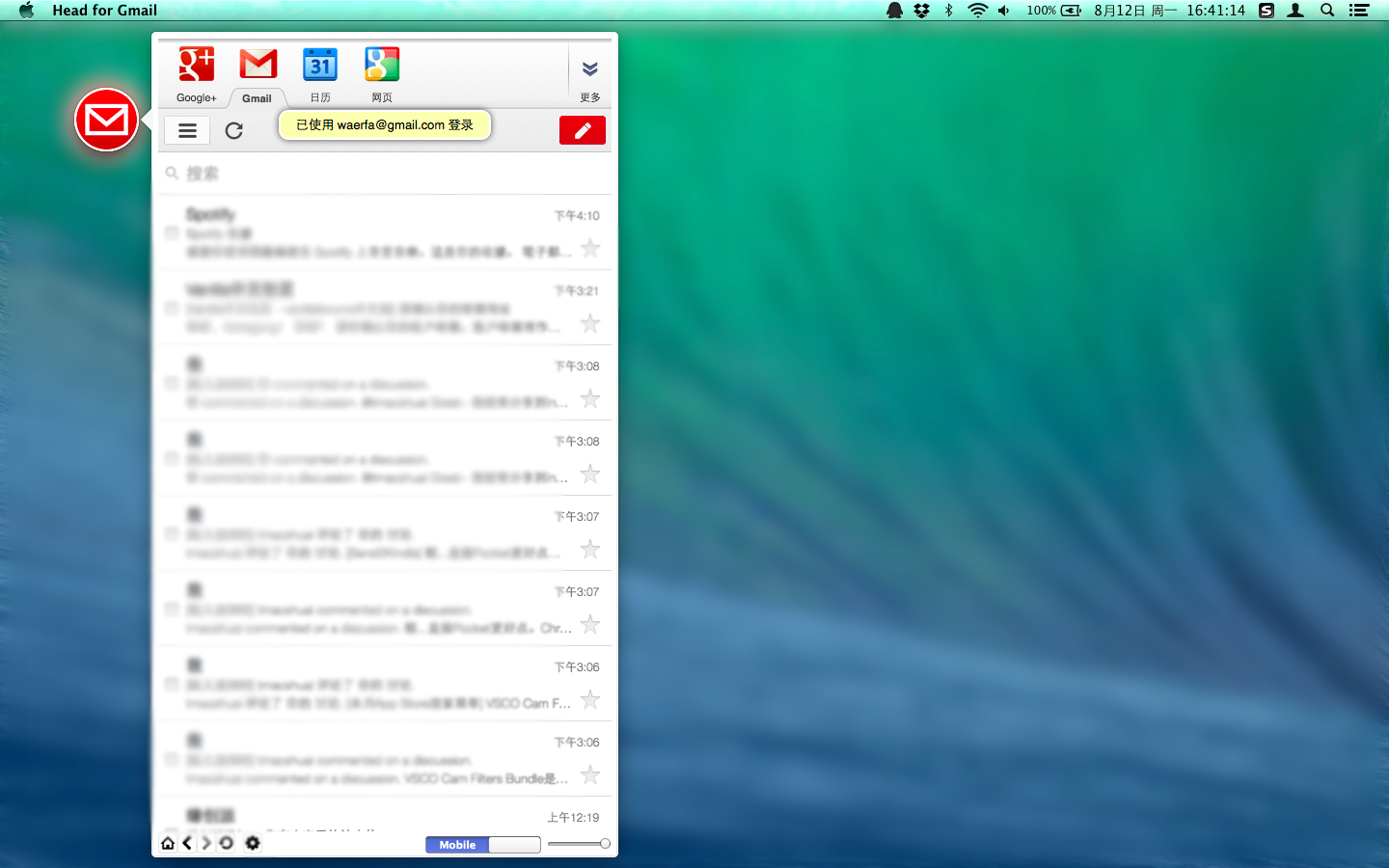This screenshot has width=1389, height=868.
Task: Go to home using the bottom house icon
Action: (168, 844)
